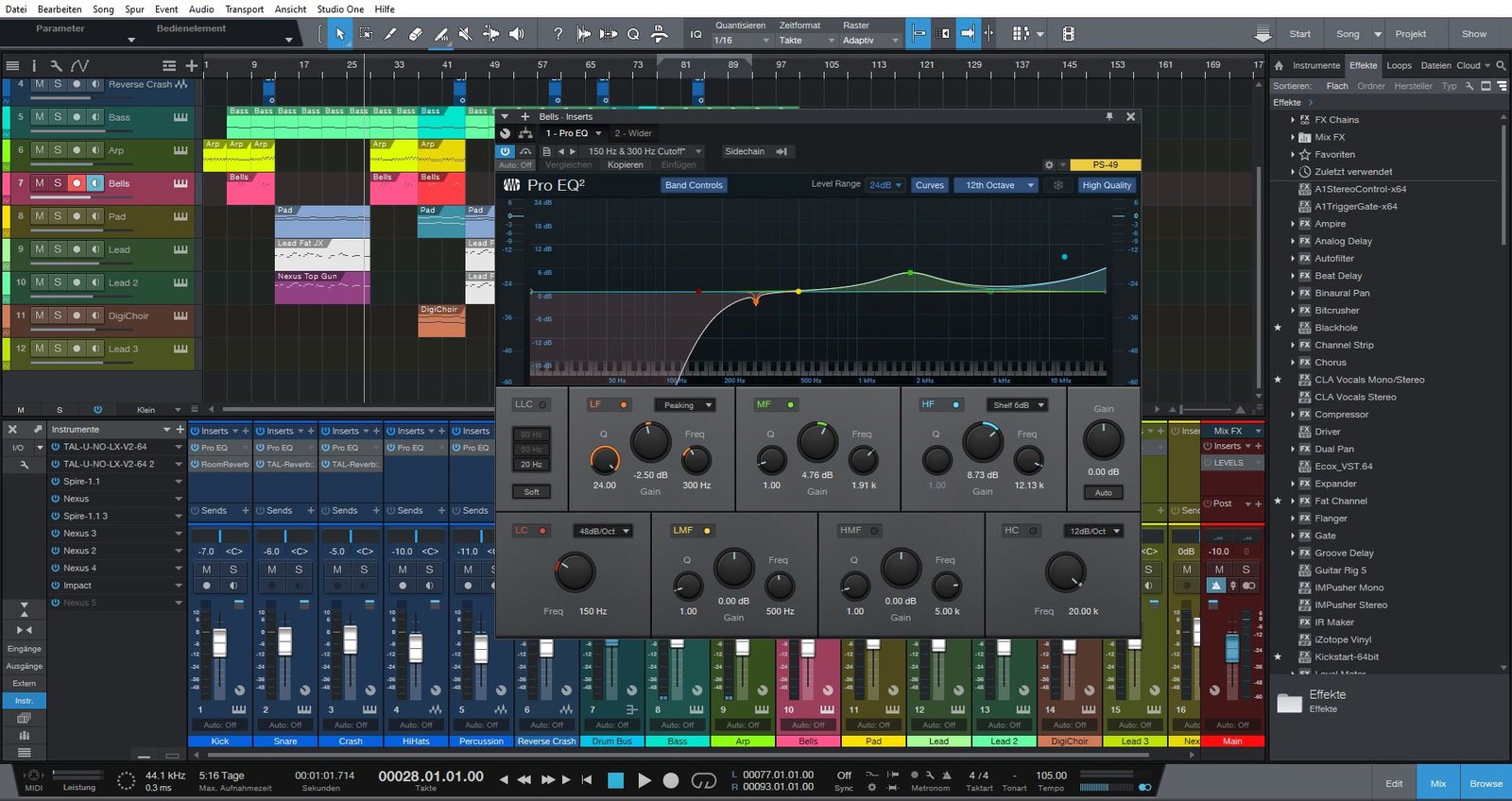Image resolution: width=1512 pixels, height=801 pixels.
Task: Click the Main output fader
Action: (1231, 648)
